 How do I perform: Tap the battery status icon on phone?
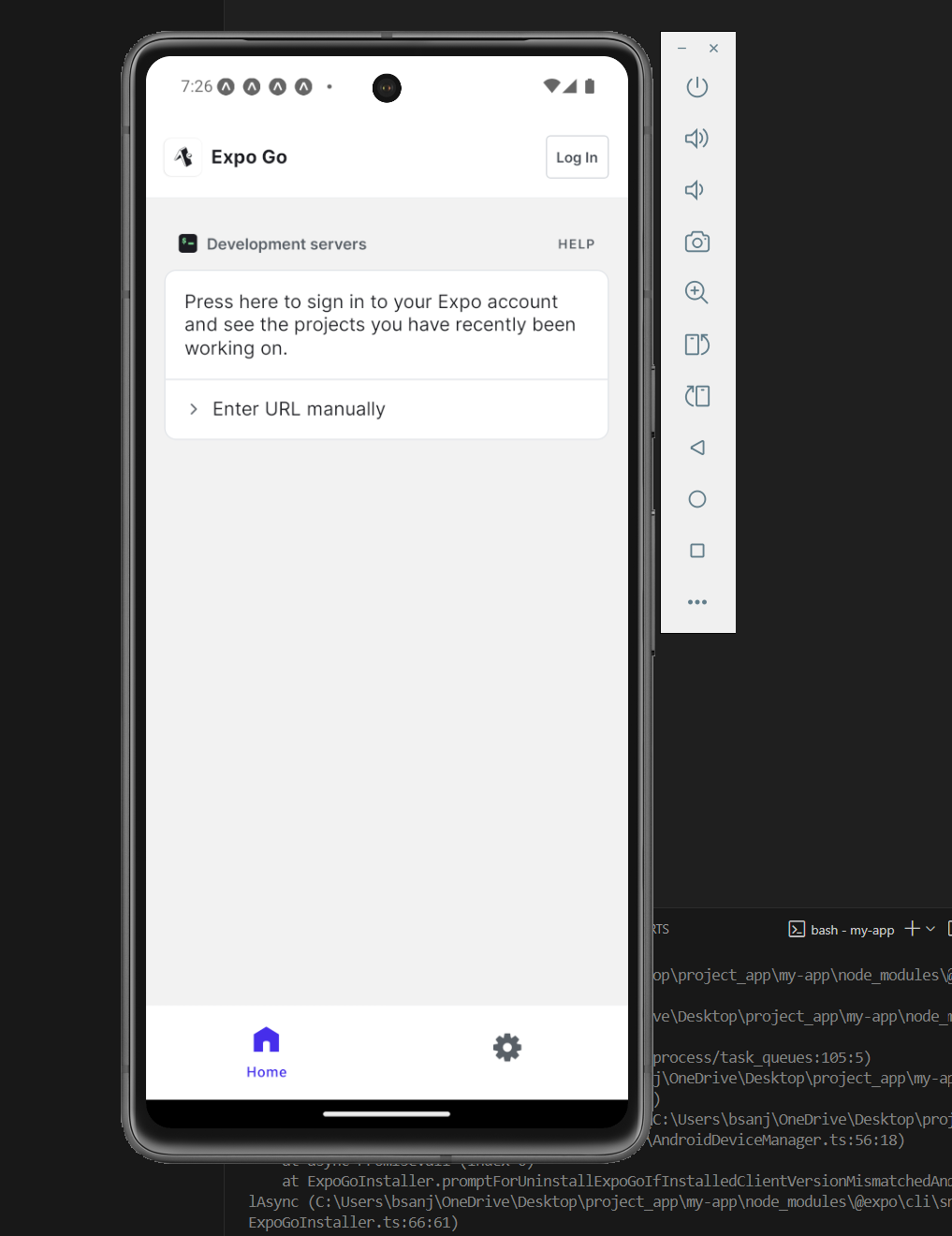pos(590,86)
